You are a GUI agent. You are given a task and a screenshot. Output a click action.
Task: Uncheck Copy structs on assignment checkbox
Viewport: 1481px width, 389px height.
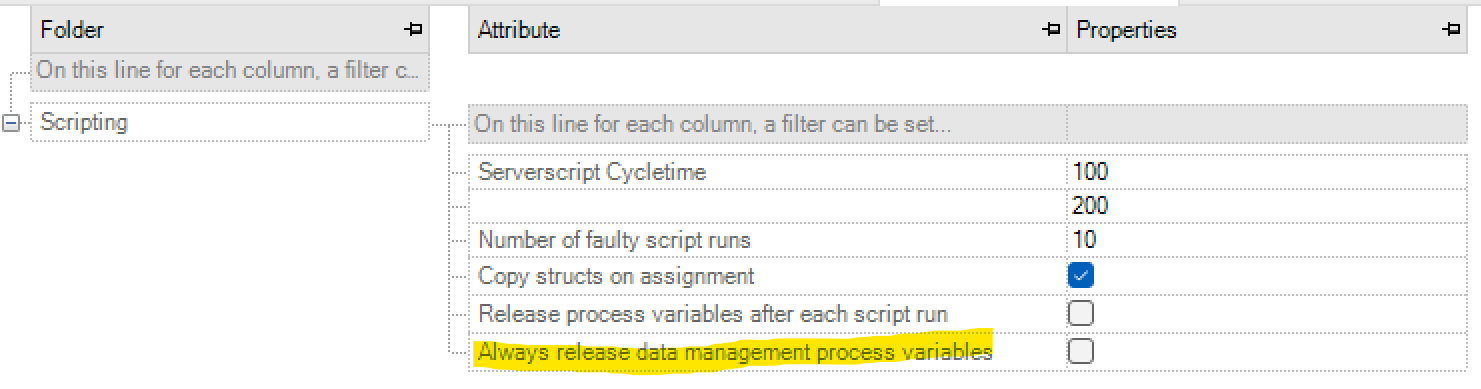1080,275
